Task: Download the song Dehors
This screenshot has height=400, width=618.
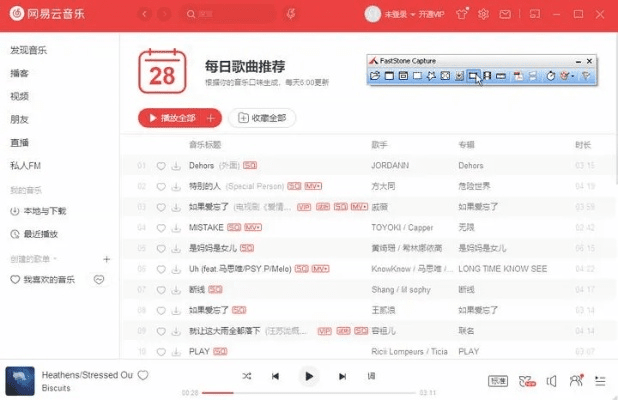Action: point(175,165)
